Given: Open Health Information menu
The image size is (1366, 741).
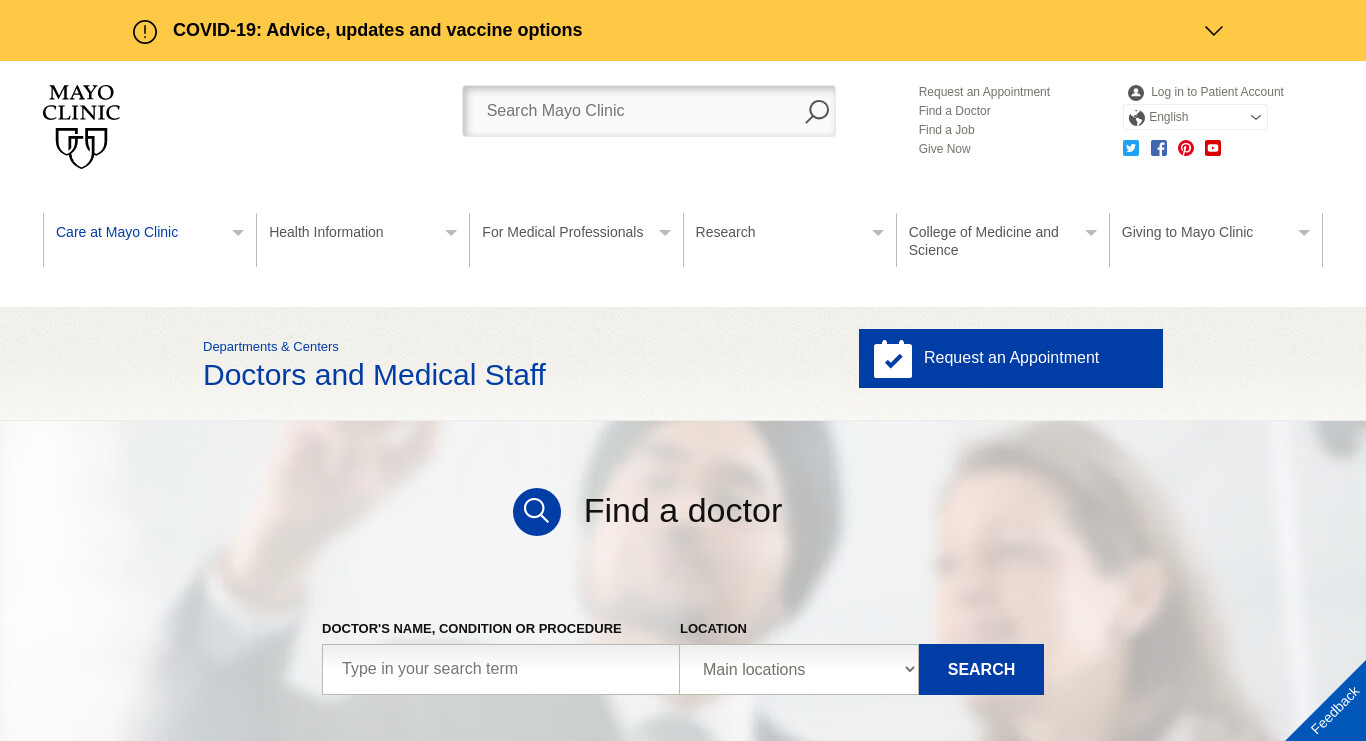Looking at the screenshot, I should pyautogui.click(x=326, y=232).
